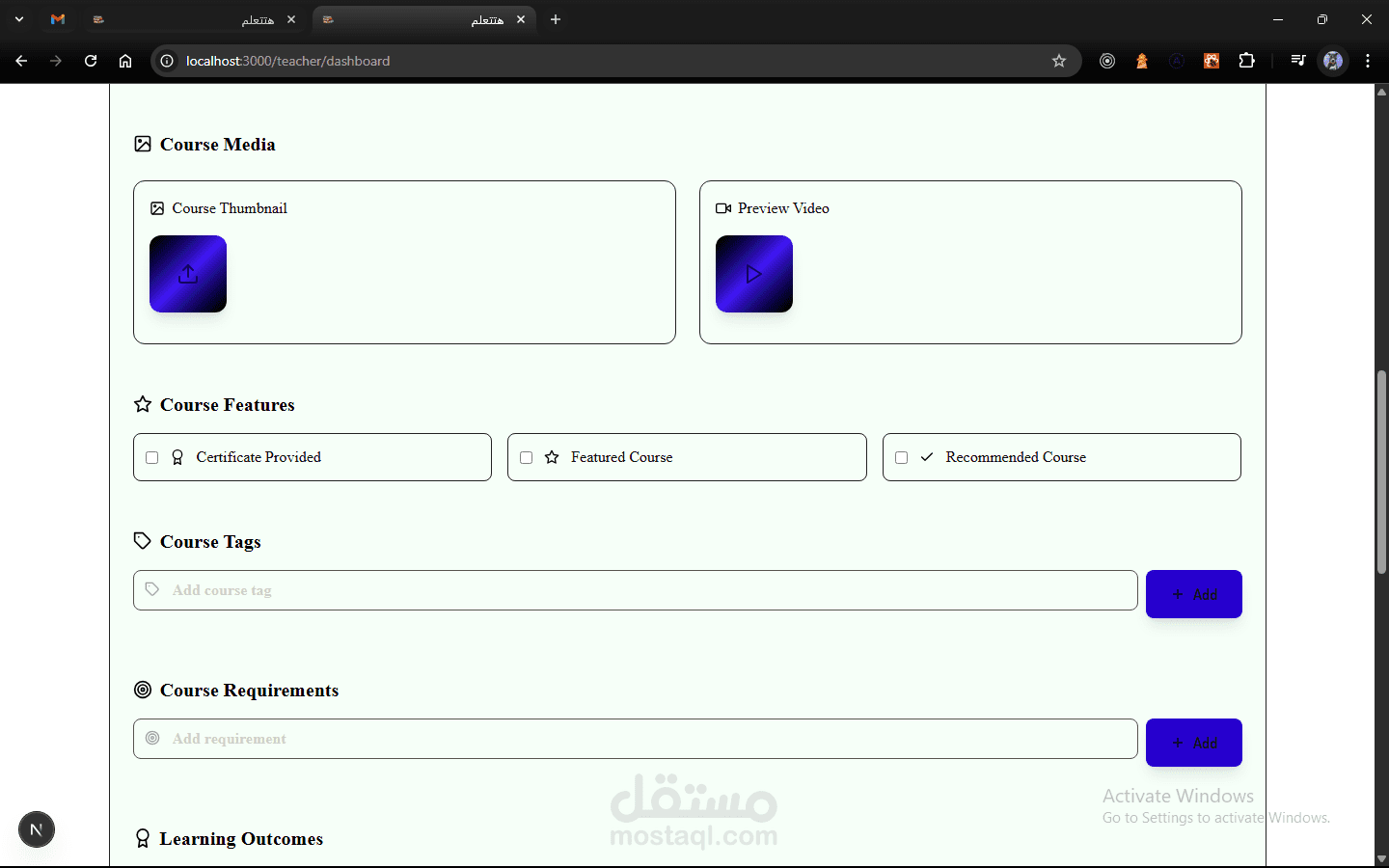Click Add button beside the course tag field
Viewport: 1389px width, 868px height.
(1194, 594)
